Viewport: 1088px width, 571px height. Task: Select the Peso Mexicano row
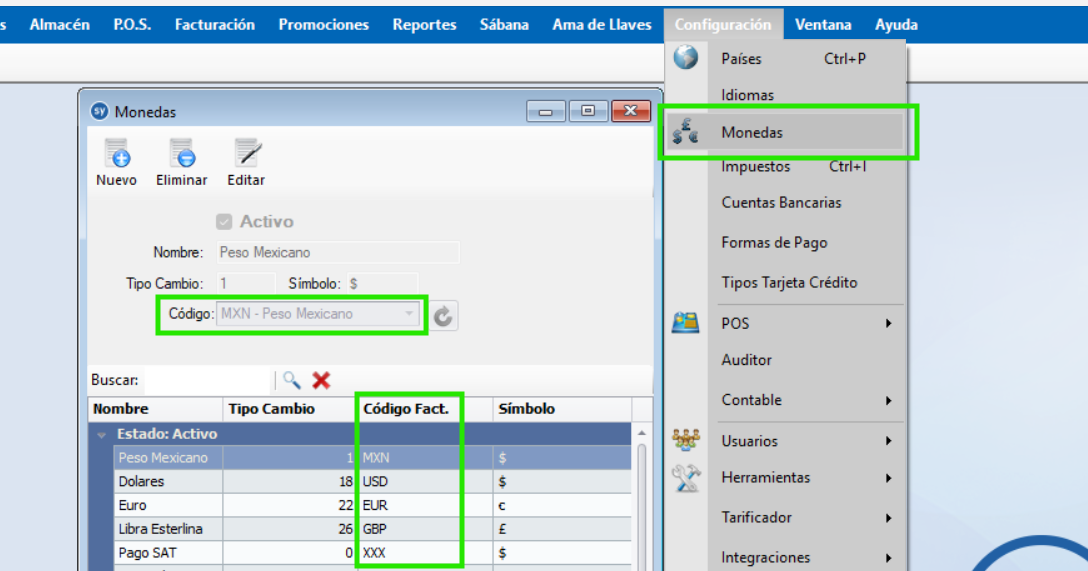[x=373, y=458]
